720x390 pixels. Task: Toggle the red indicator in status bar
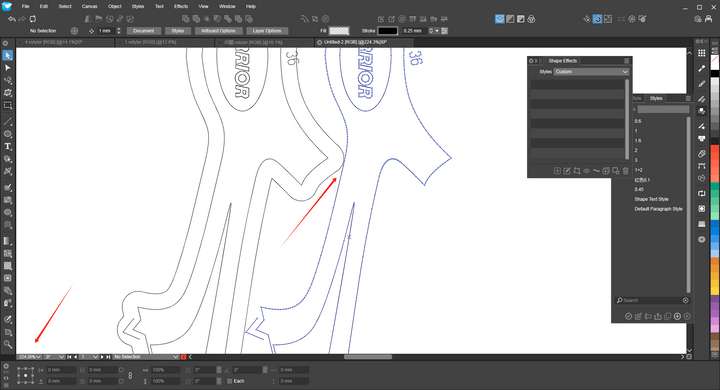(184, 357)
